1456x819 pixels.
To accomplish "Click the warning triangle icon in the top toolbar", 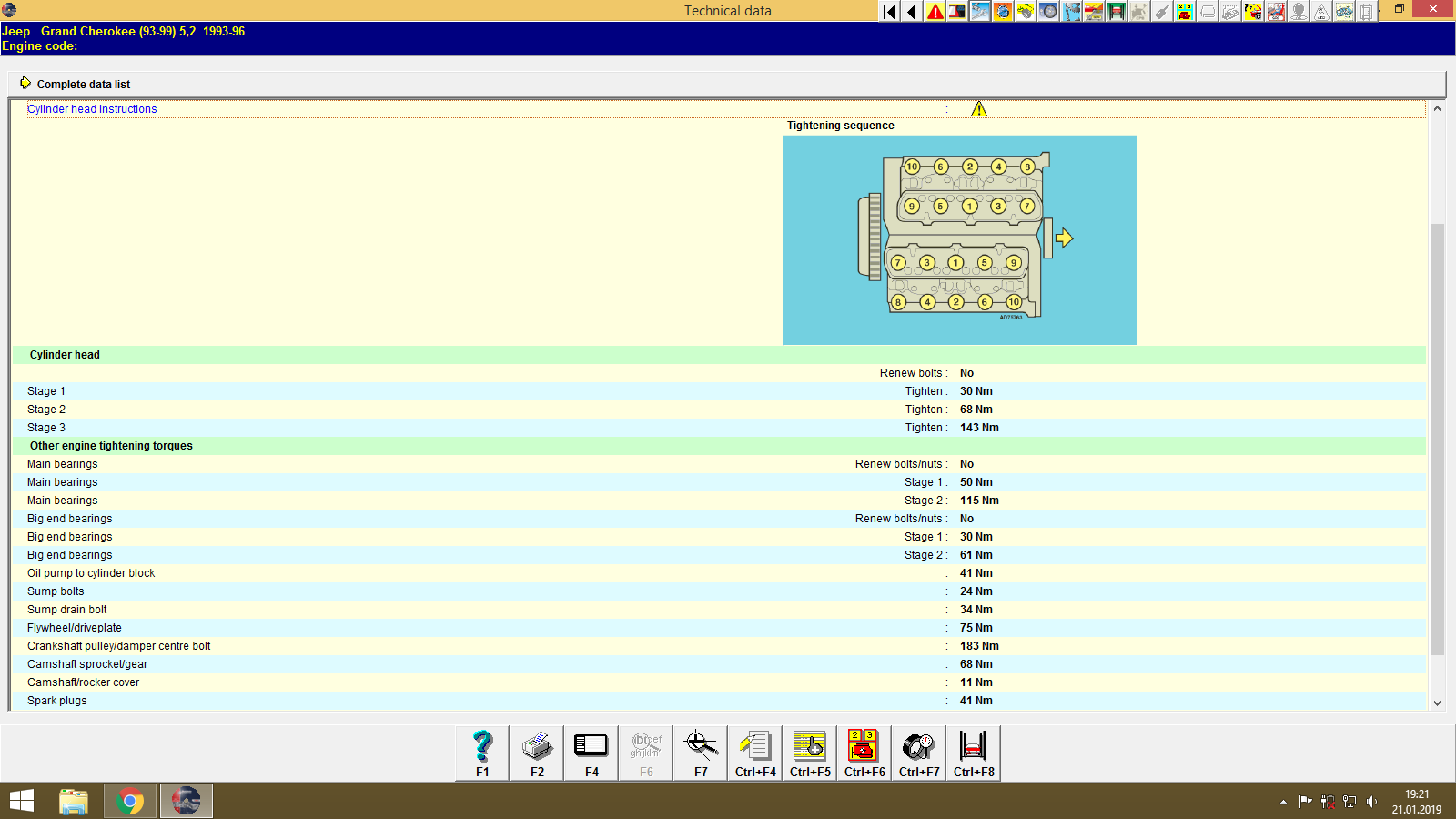I will click(935, 12).
